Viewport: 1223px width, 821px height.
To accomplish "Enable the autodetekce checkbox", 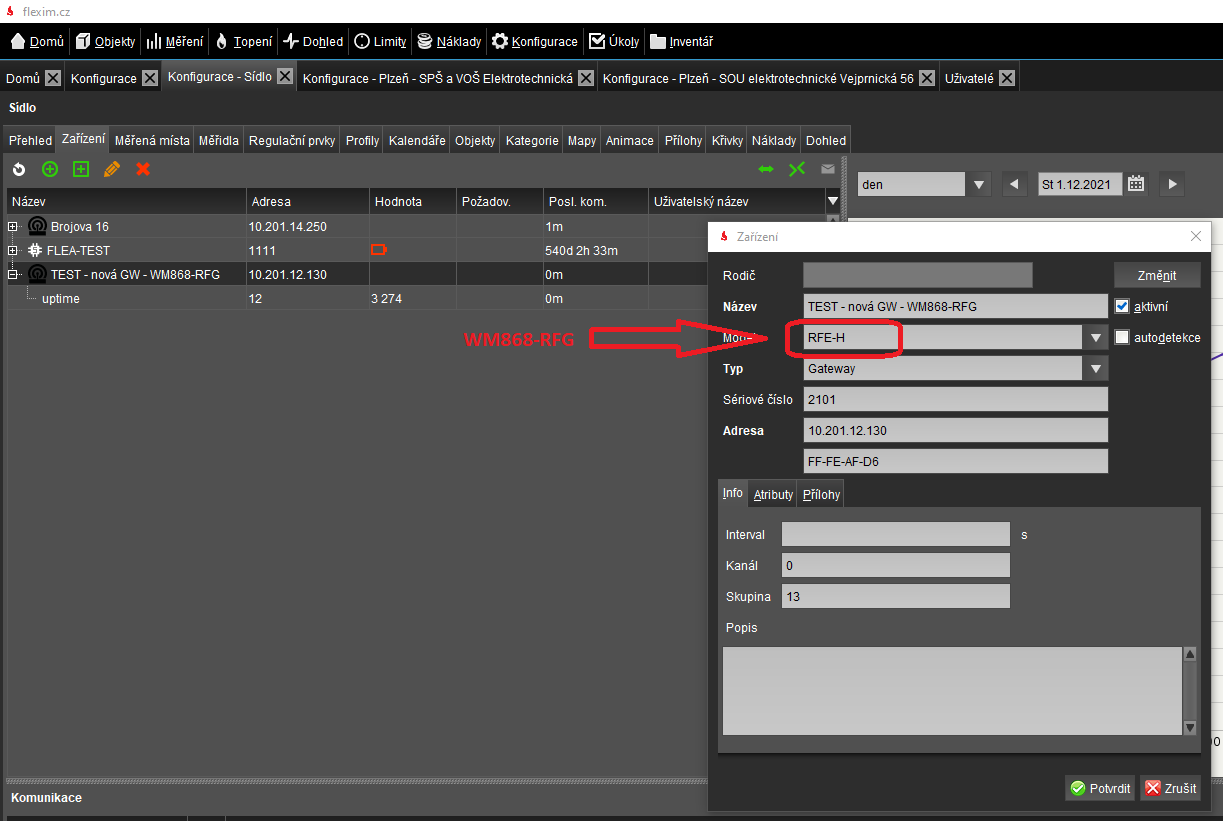I will (x=1122, y=337).
